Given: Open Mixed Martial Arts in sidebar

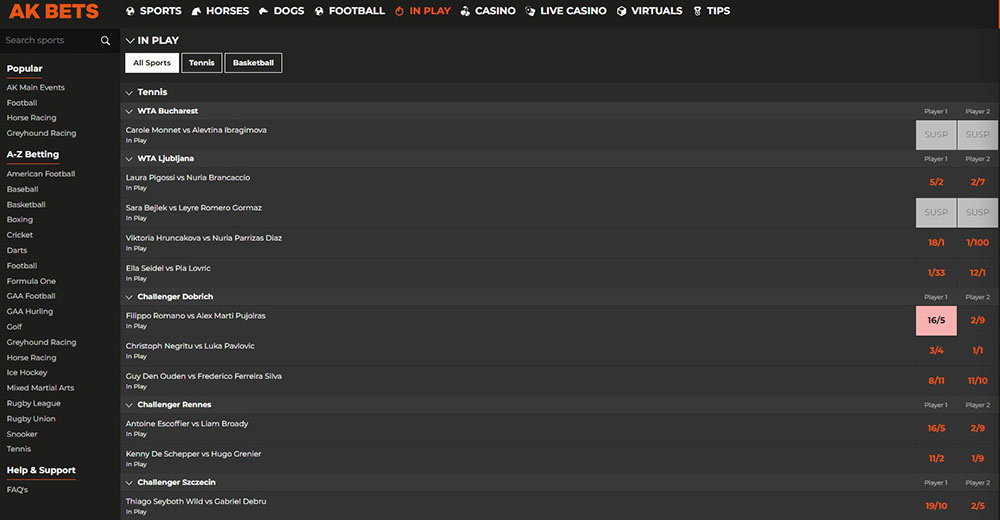Looking at the screenshot, I should click(40, 388).
